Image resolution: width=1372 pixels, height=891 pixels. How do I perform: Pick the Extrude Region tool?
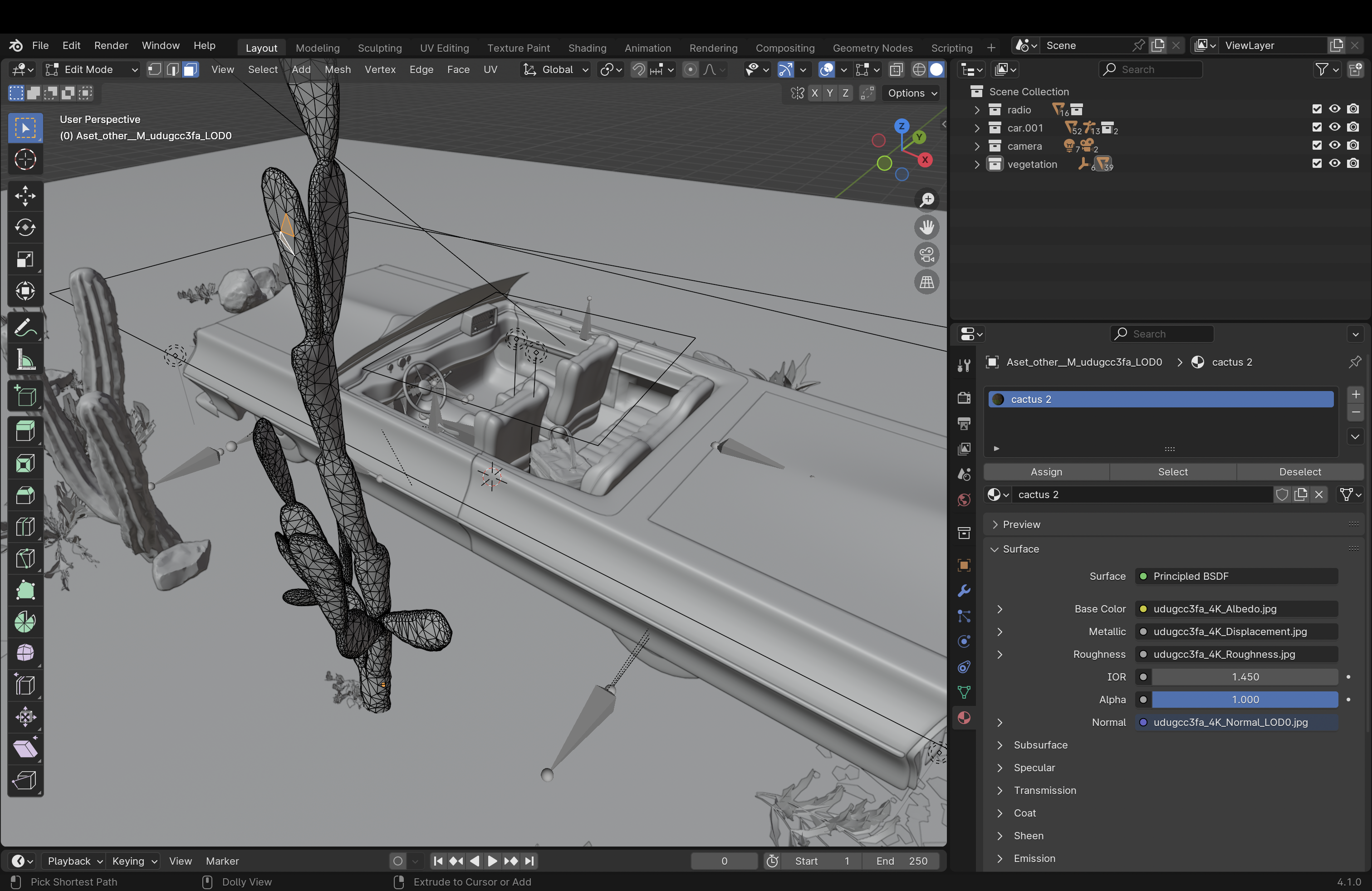pos(25,431)
